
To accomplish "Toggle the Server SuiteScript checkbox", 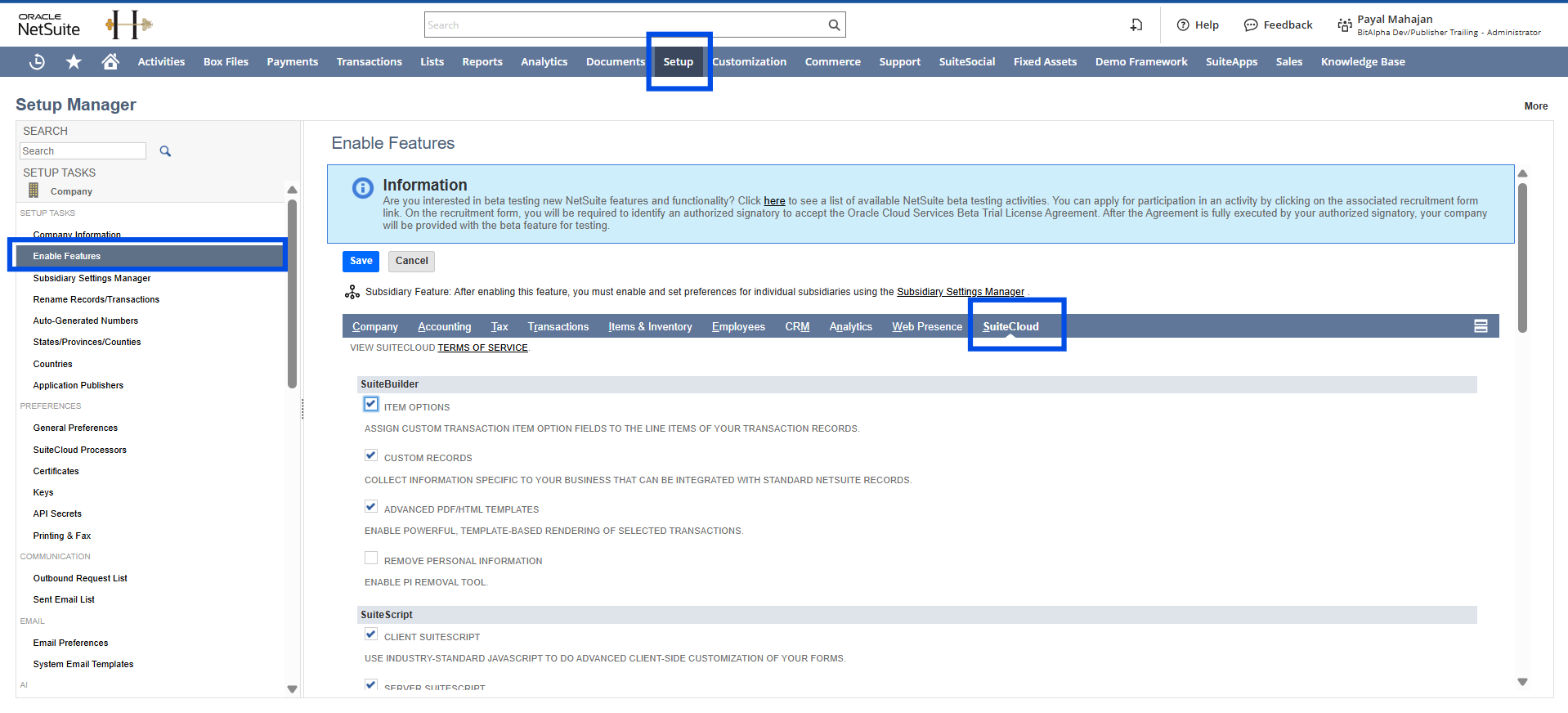I will point(371,684).
